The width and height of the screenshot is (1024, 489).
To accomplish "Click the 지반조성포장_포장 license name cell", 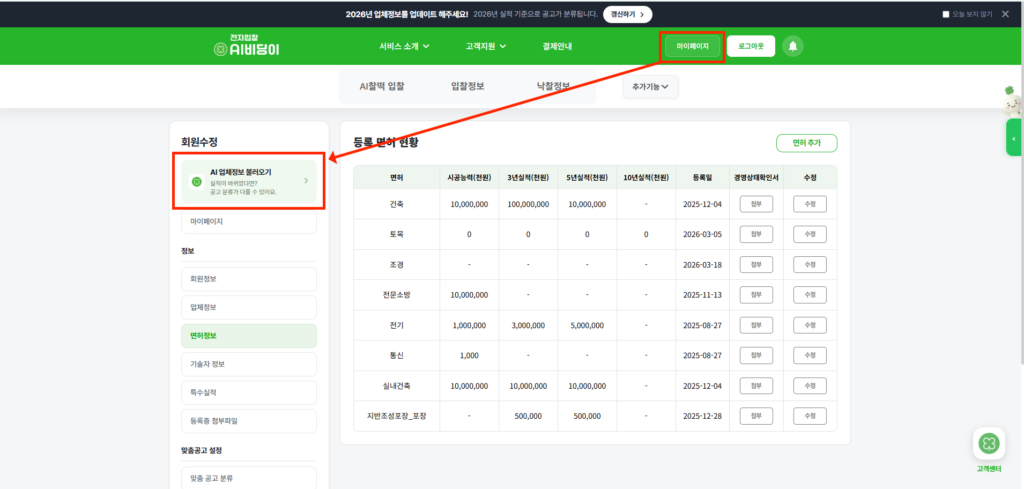I will pyautogui.click(x=396, y=416).
